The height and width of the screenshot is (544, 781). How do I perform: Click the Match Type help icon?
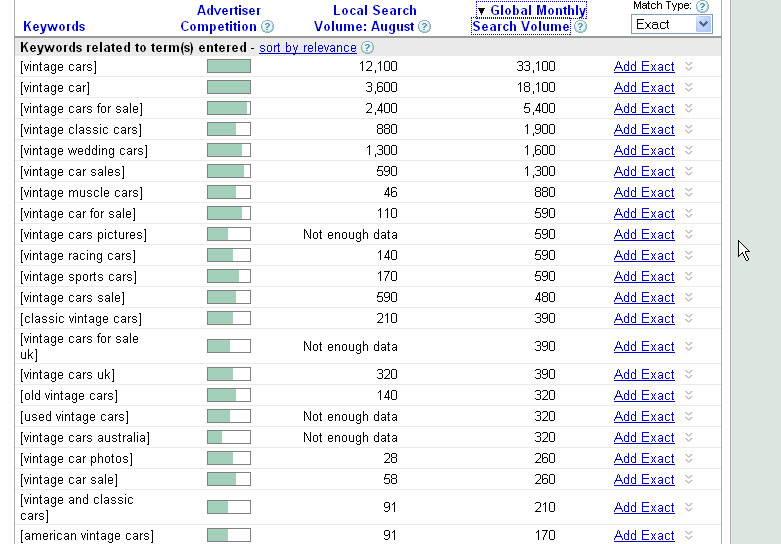702,6
